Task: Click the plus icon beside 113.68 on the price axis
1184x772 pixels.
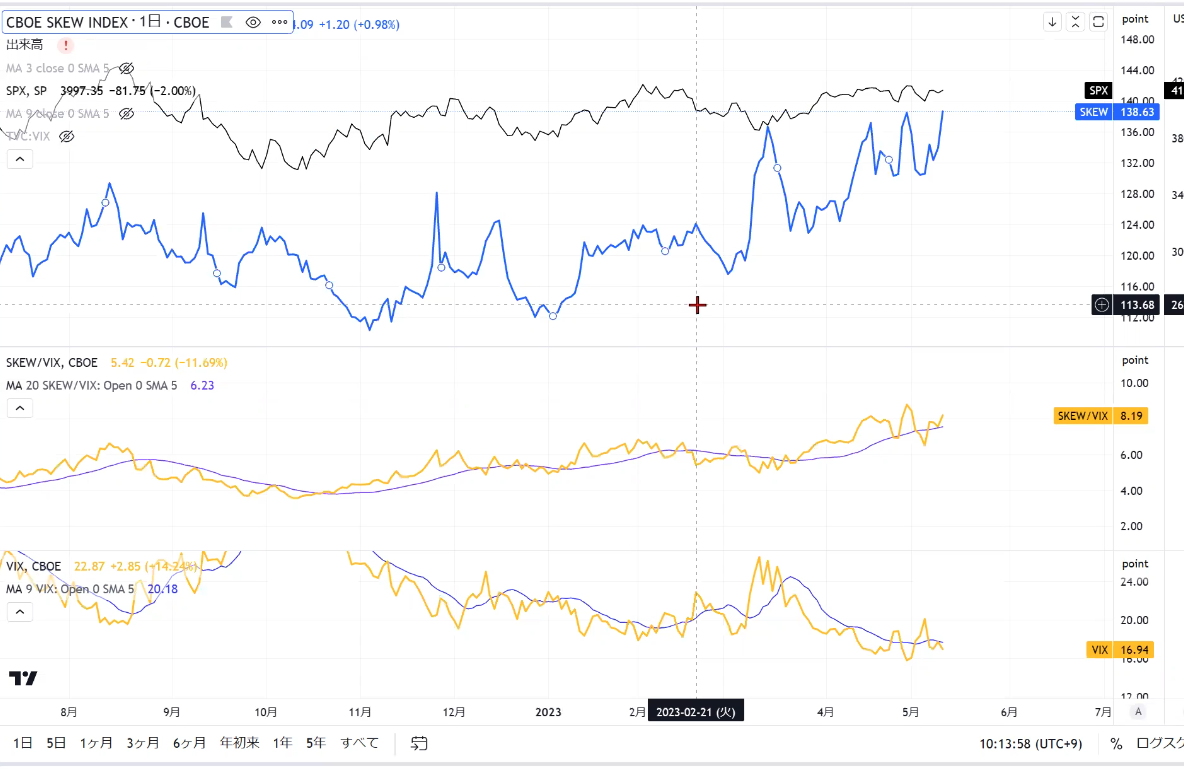Action: [x=1102, y=305]
